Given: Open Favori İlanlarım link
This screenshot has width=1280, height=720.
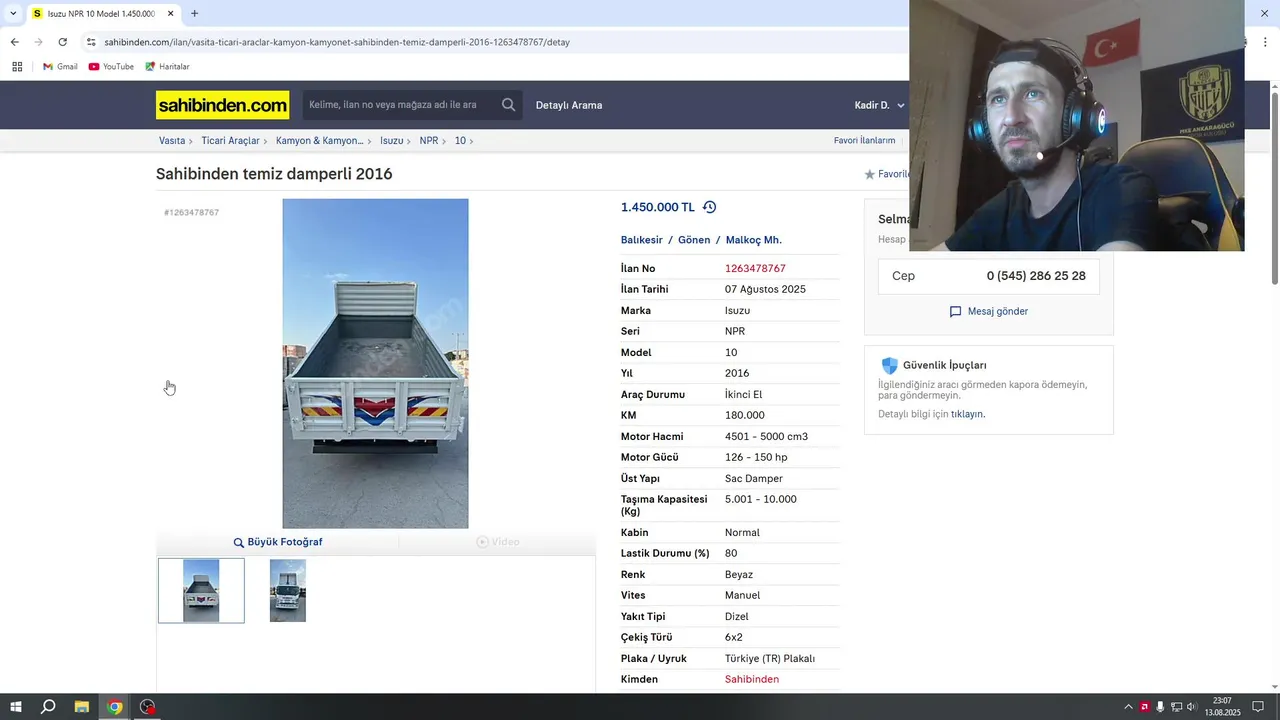Looking at the screenshot, I should tap(865, 141).
